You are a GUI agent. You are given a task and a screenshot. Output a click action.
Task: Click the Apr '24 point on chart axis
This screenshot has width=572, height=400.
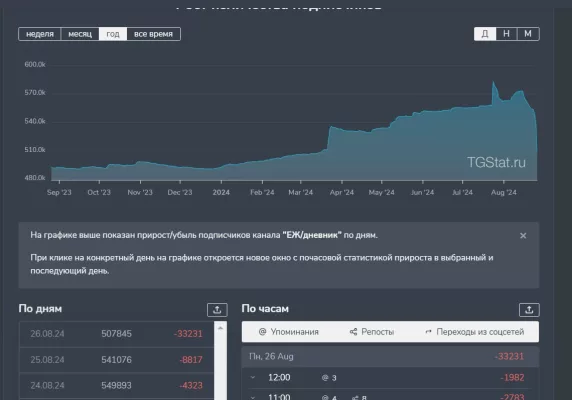coord(342,192)
